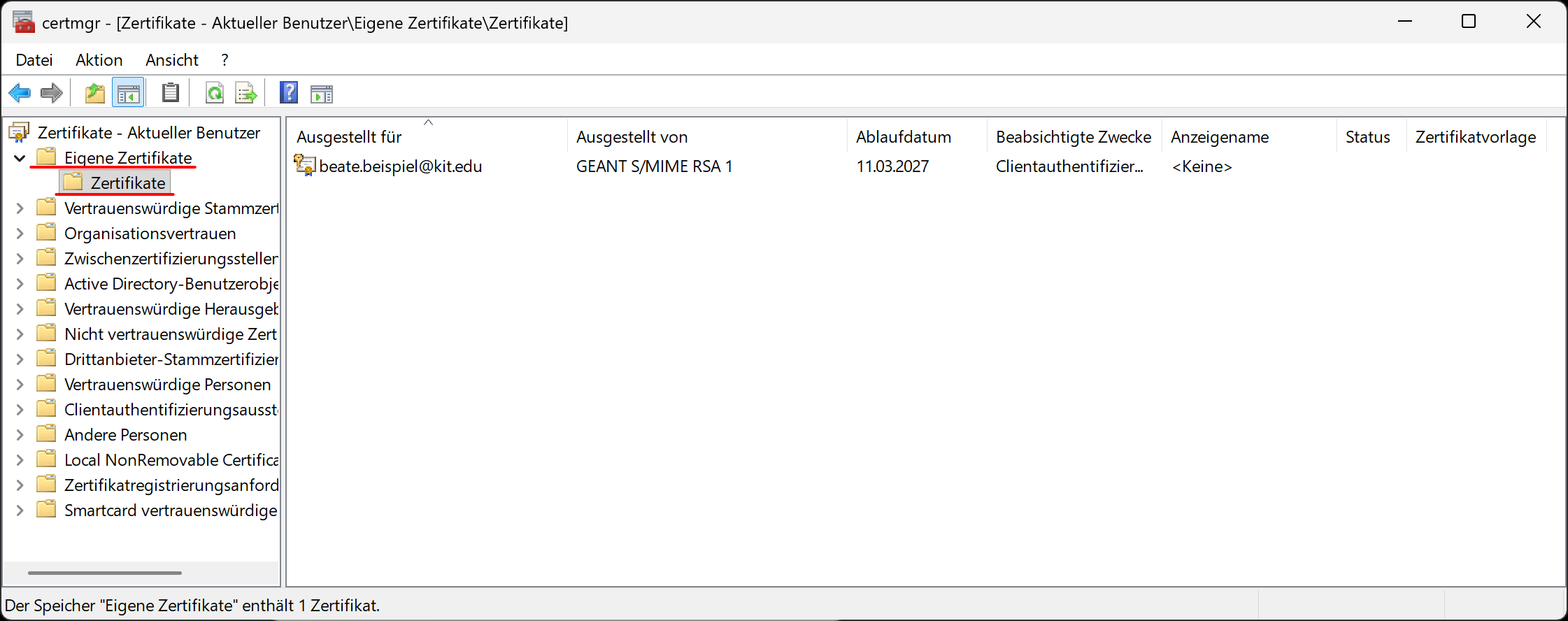Click the certificate icon beside beate.beispiel@kit.edu
This screenshot has width=1568, height=621.
coord(305,166)
